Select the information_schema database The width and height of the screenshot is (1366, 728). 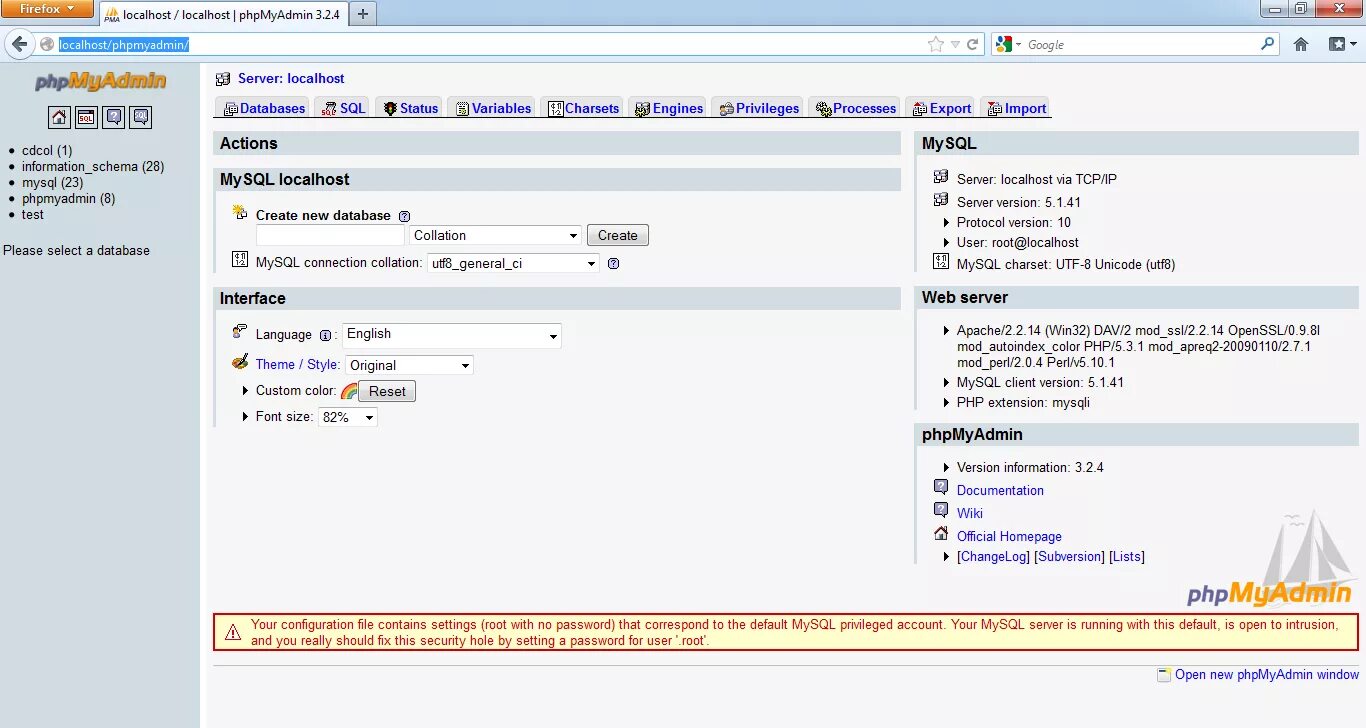[93, 167]
